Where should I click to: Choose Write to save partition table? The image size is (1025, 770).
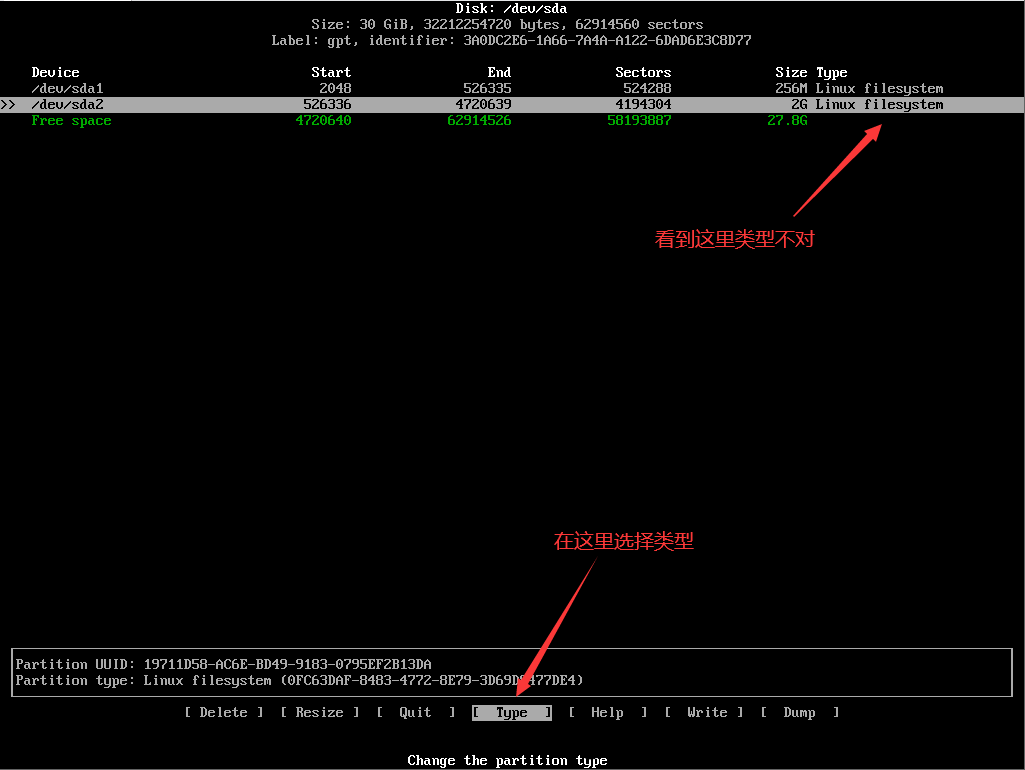point(704,712)
